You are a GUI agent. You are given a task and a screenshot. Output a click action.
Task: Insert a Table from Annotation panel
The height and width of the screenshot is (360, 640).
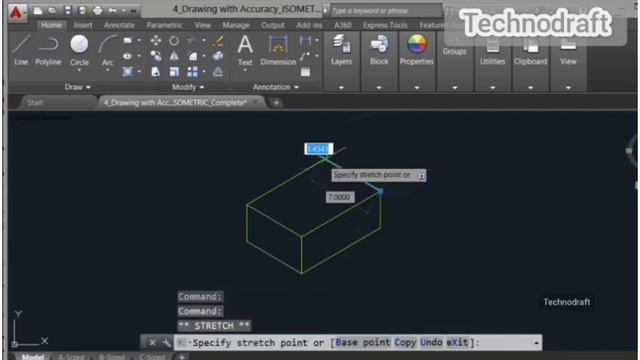click(305, 72)
